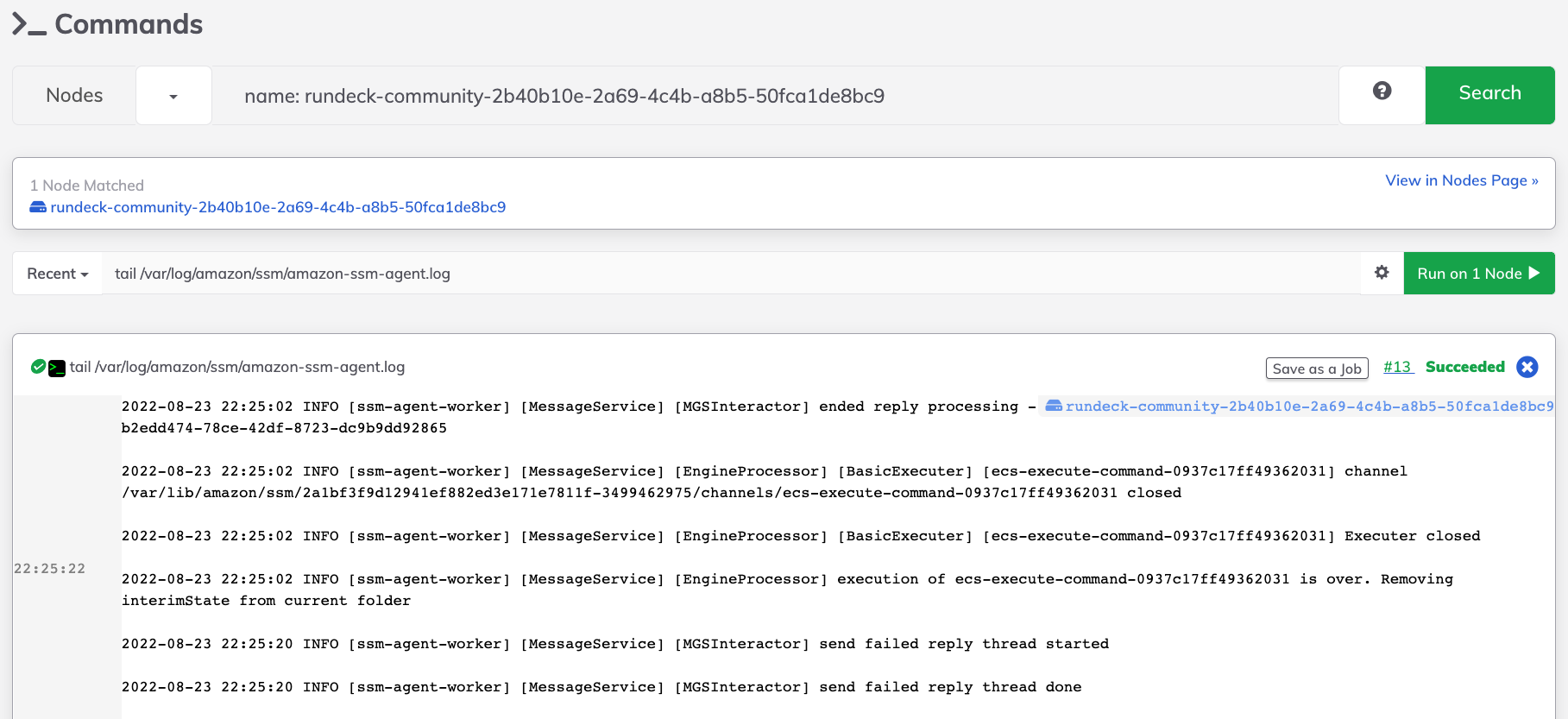The height and width of the screenshot is (719, 1568).
Task: Open command settings gear icon
Action: pos(1382,273)
